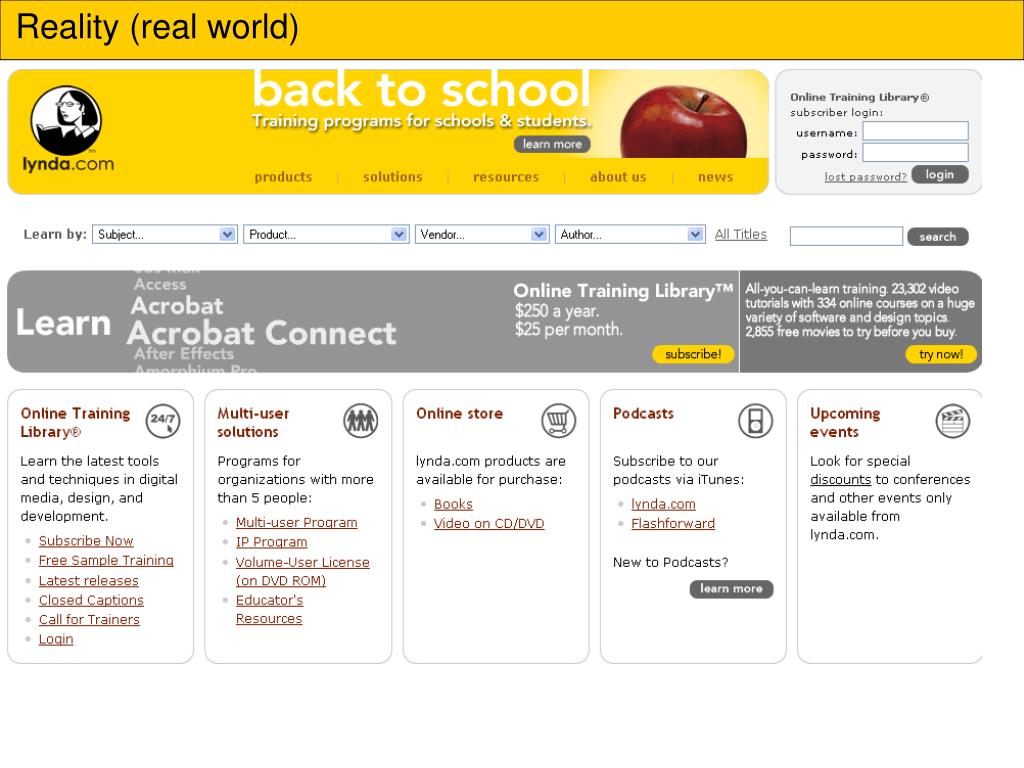Screen dimensions: 1024x768
Task: Click the Online Training Library $250 a year text
Action: [x=557, y=311]
